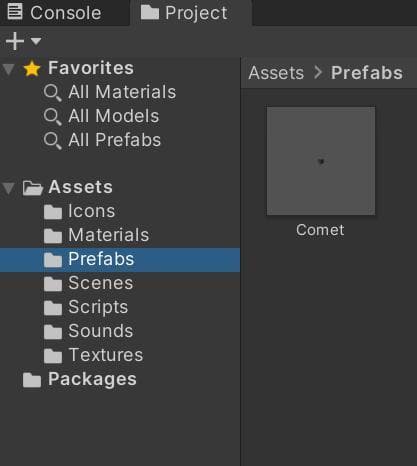417x466 pixels.
Task: Select the Scenes folder
Action: click(120, 284)
